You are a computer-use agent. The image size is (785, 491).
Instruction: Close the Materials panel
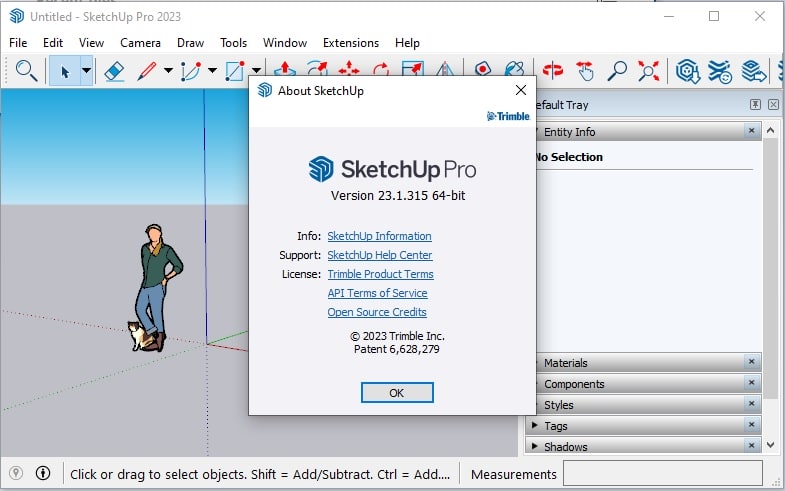[751, 361]
